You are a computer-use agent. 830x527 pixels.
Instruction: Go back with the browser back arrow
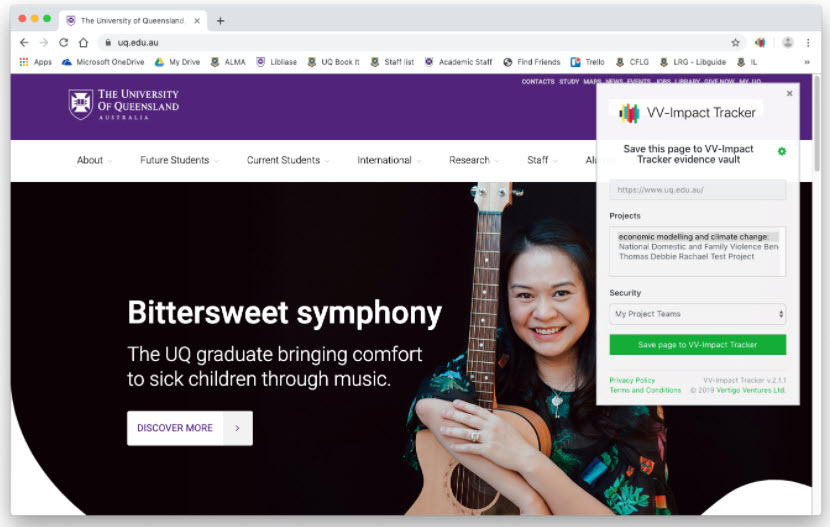point(24,42)
